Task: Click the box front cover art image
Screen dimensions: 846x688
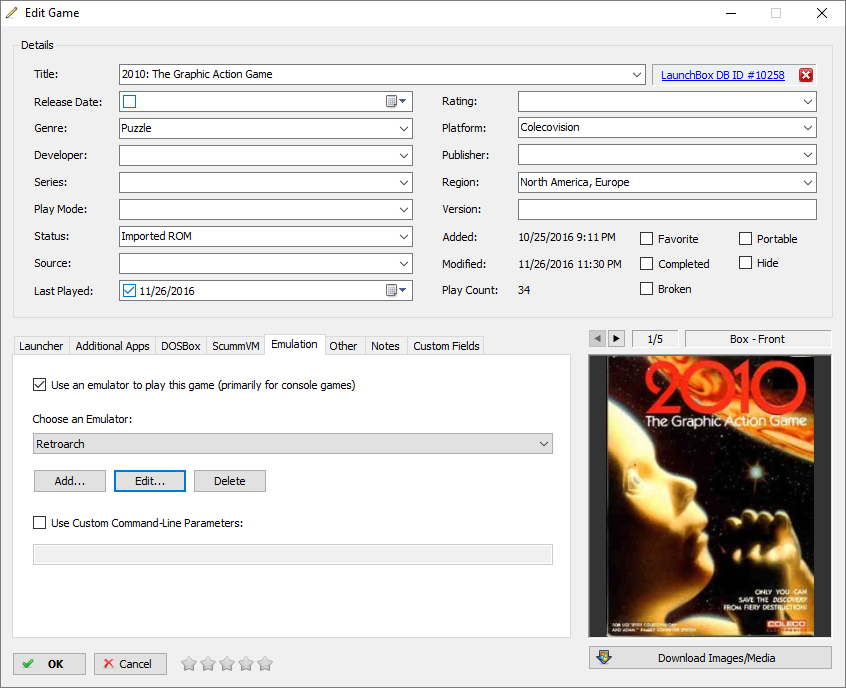Action: pyautogui.click(x=710, y=496)
